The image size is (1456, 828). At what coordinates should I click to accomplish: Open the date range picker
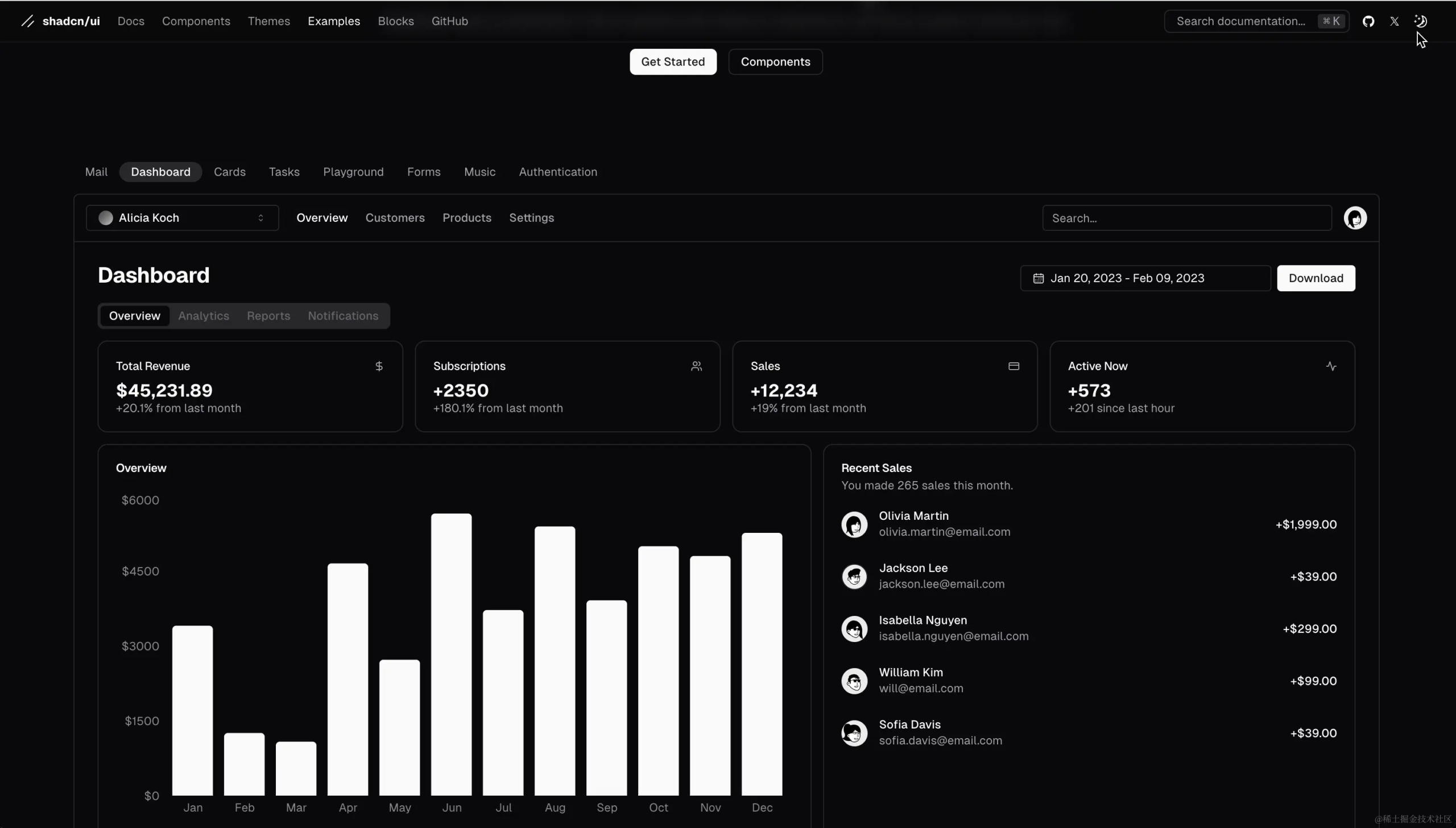point(1145,278)
